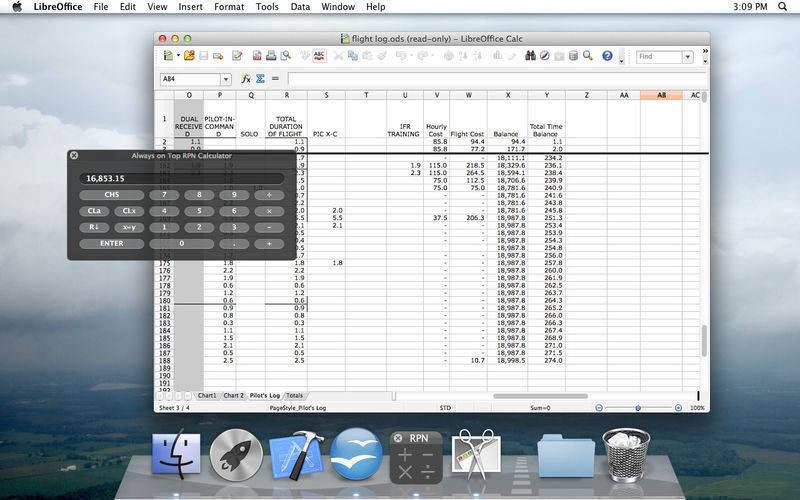Open the scissors Grab app in Dock
The width and height of the screenshot is (800, 500).
476,455
